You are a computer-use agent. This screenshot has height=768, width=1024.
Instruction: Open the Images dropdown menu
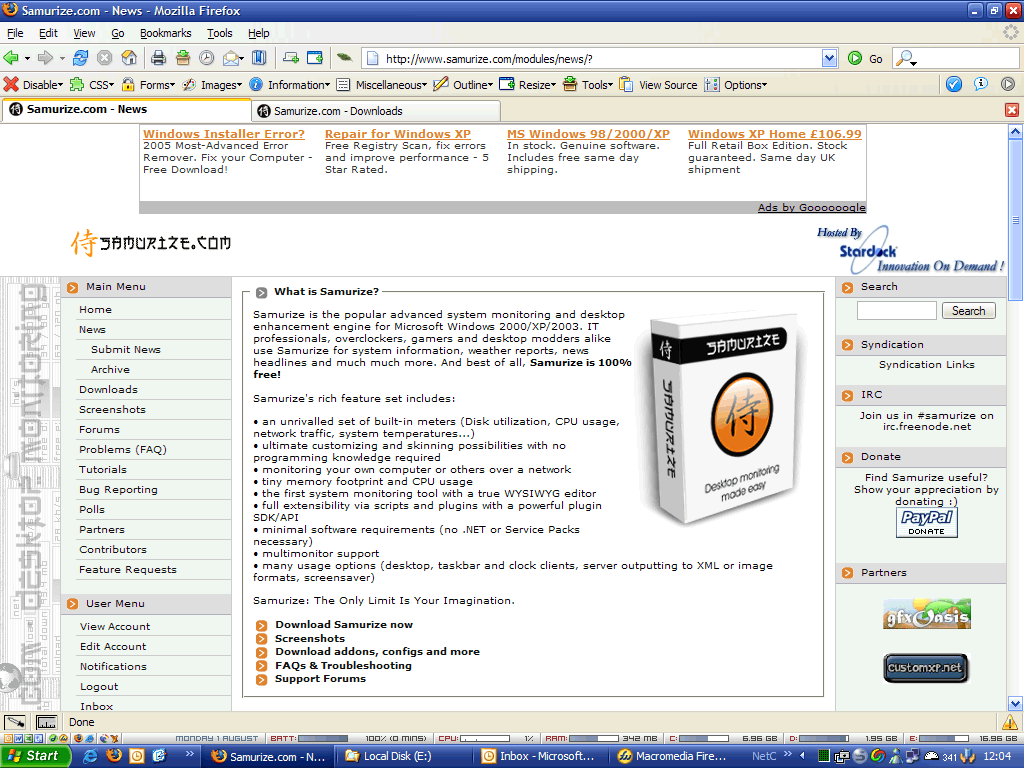[213, 85]
